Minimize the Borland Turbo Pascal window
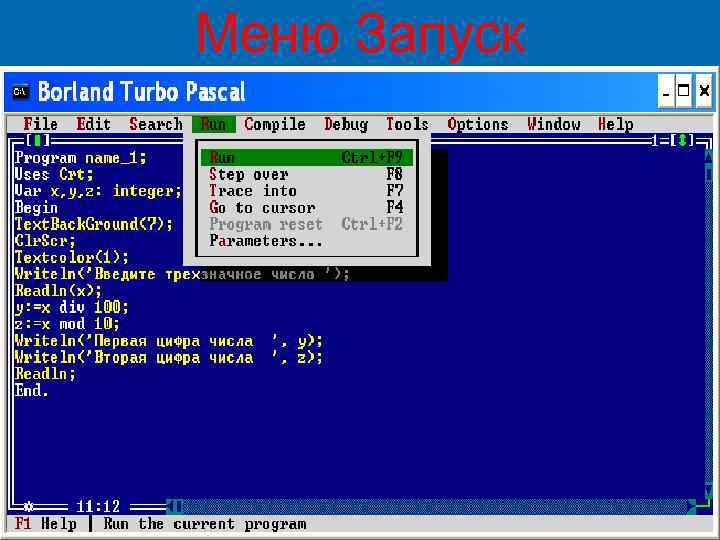Screen dimensions: 720x540 click(666, 91)
